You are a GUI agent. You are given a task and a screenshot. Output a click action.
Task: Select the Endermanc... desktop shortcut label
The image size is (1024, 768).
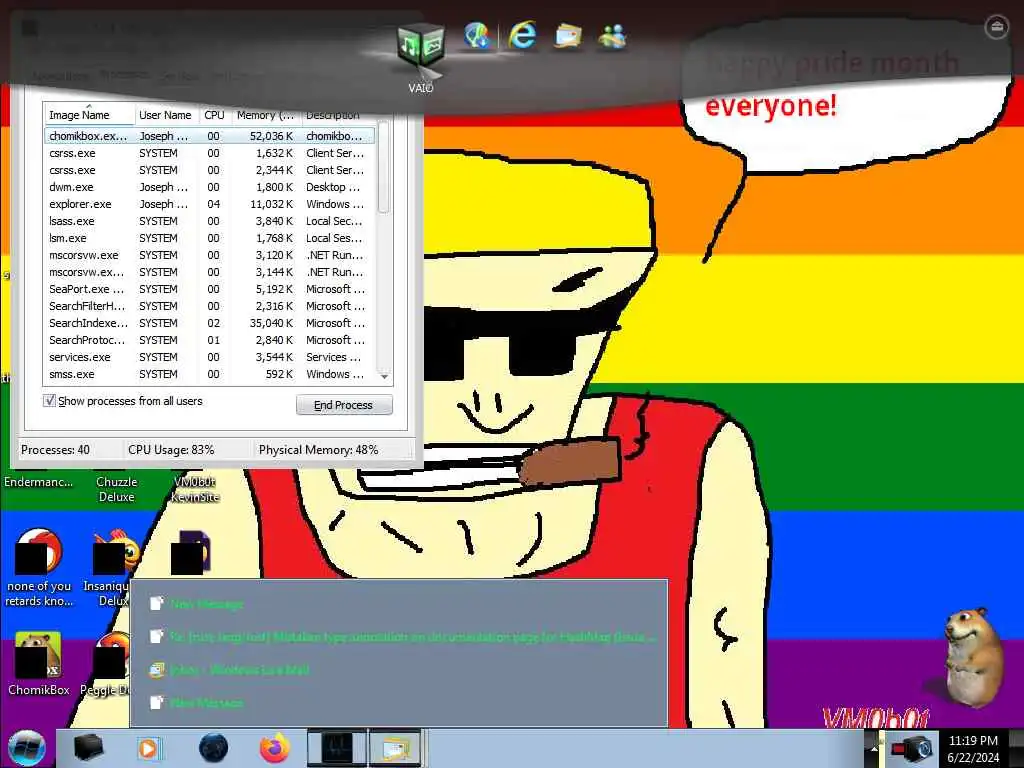tap(39, 482)
